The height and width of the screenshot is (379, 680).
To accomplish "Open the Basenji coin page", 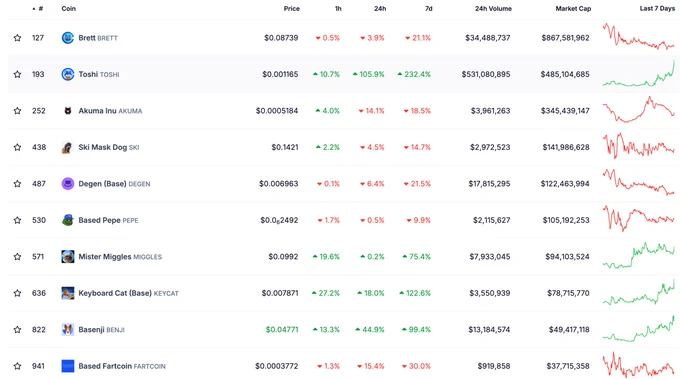I will tap(101, 329).
